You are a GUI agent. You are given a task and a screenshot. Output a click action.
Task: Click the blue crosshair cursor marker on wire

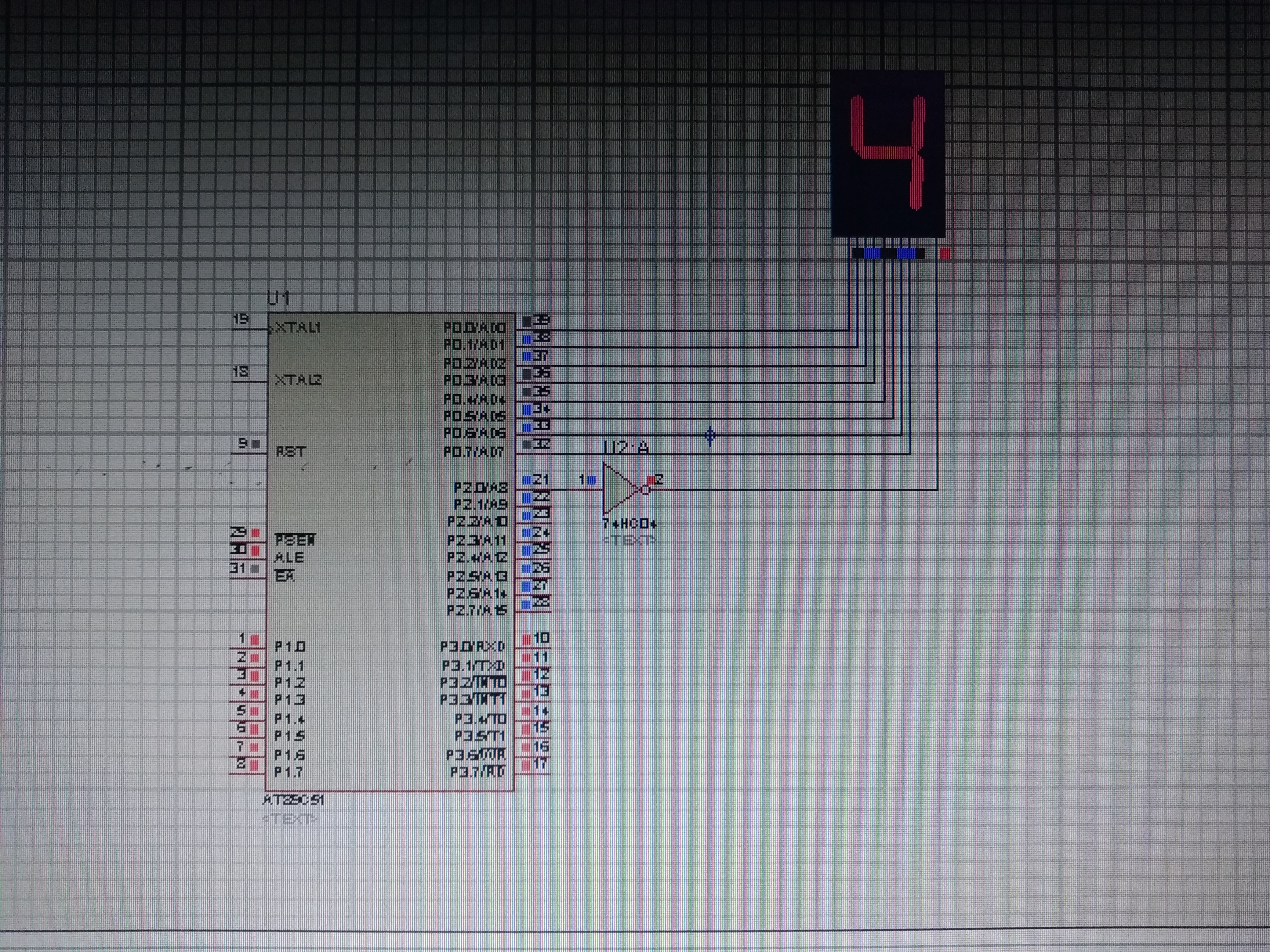click(x=710, y=437)
